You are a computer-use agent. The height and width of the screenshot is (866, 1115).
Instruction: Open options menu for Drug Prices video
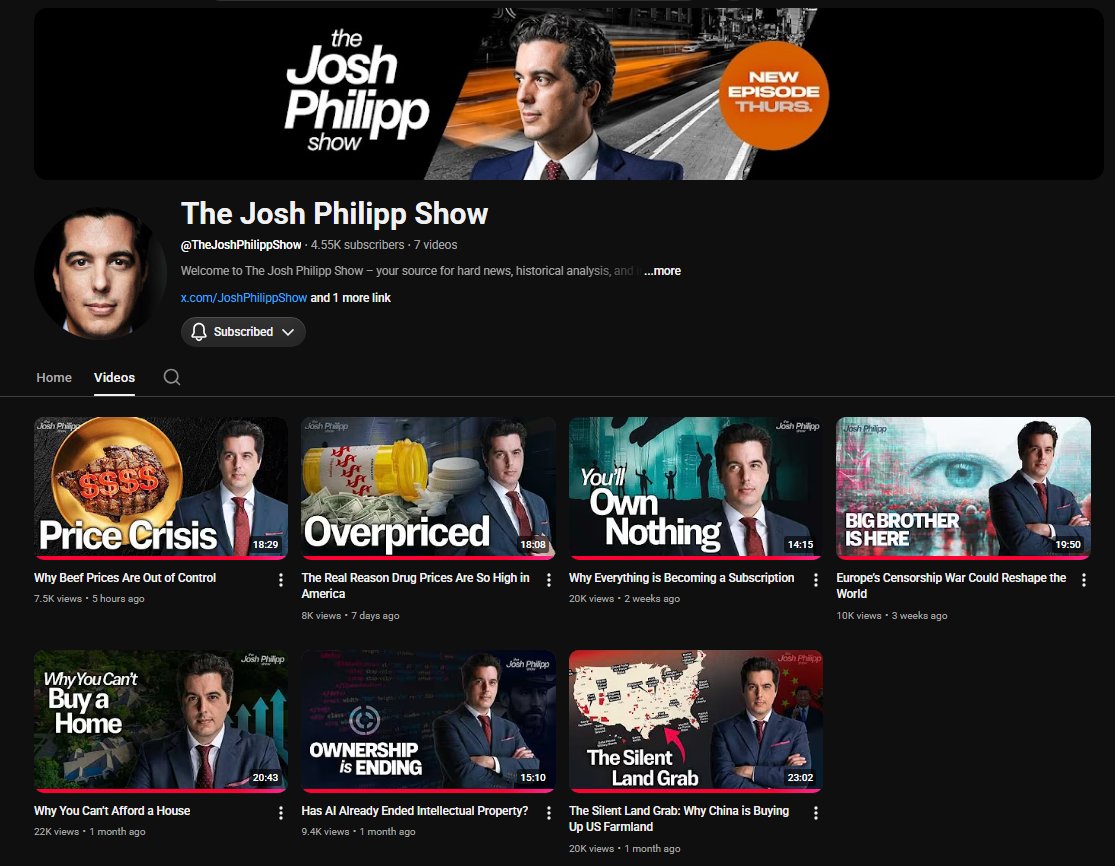point(548,580)
